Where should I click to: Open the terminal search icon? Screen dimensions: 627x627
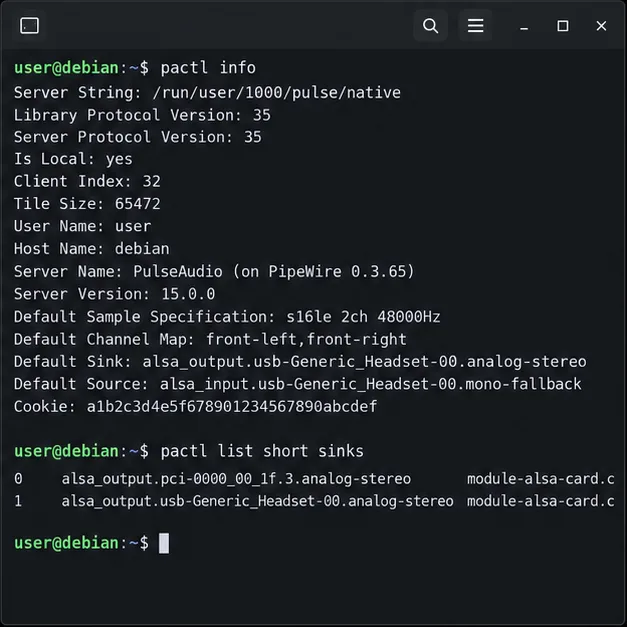(430, 26)
